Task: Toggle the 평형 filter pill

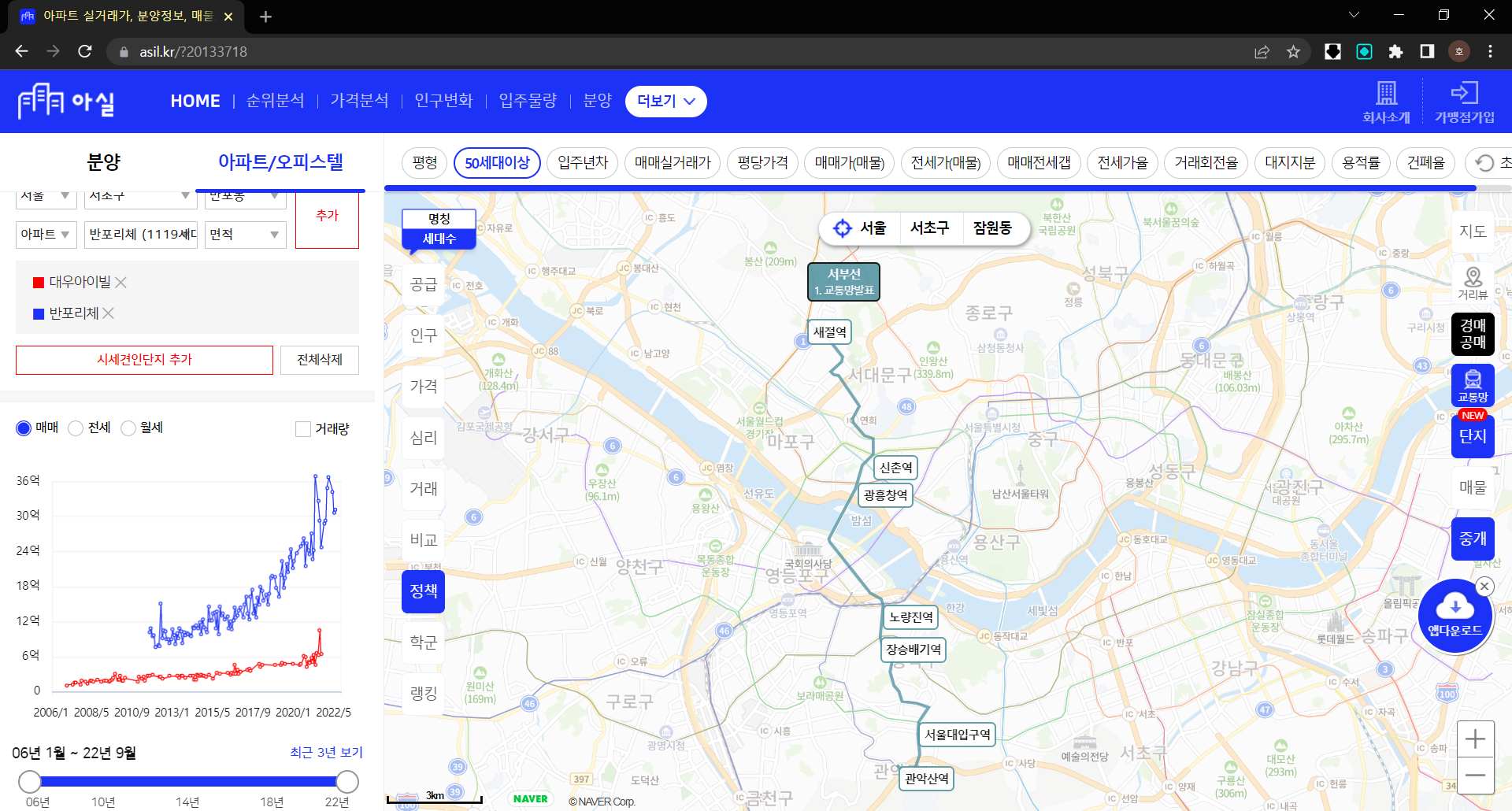Action: point(424,163)
